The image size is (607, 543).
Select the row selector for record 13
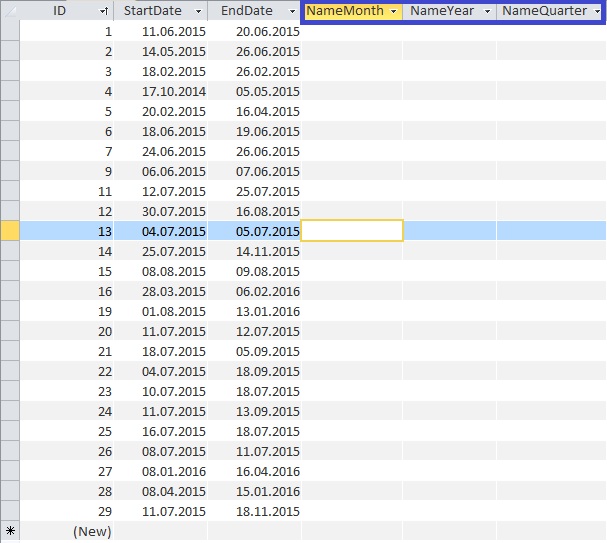(x=10, y=231)
